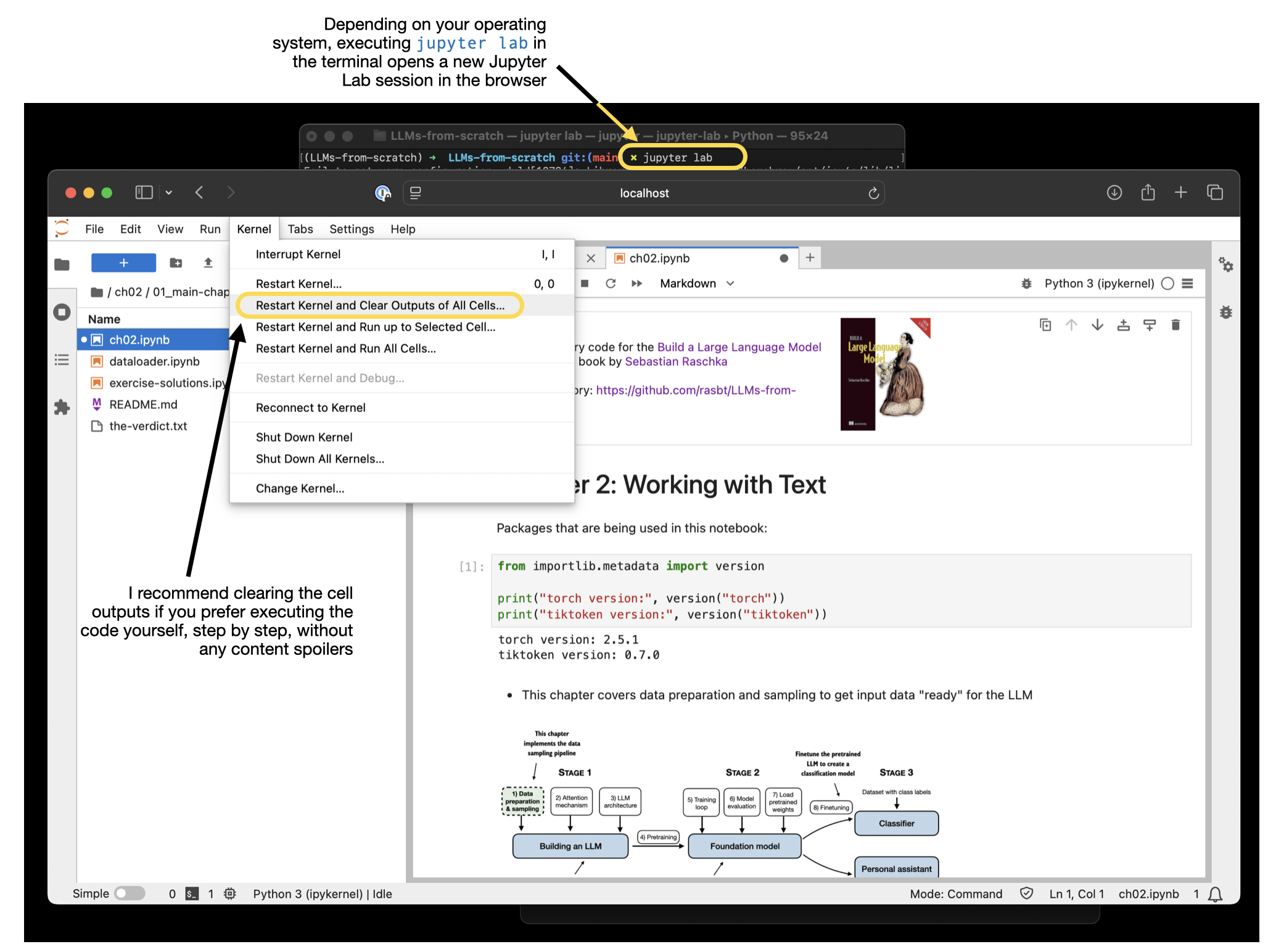The width and height of the screenshot is (1268, 952).
Task: Open the table of contents sidebar icon
Action: click(62, 359)
